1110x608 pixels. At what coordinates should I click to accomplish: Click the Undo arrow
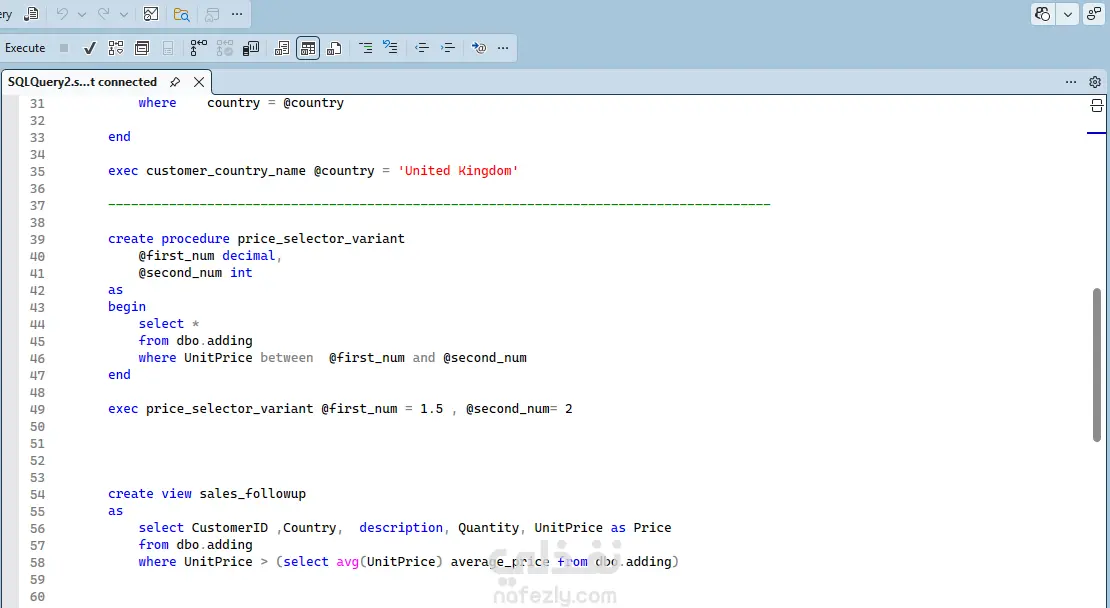click(x=62, y=14)
